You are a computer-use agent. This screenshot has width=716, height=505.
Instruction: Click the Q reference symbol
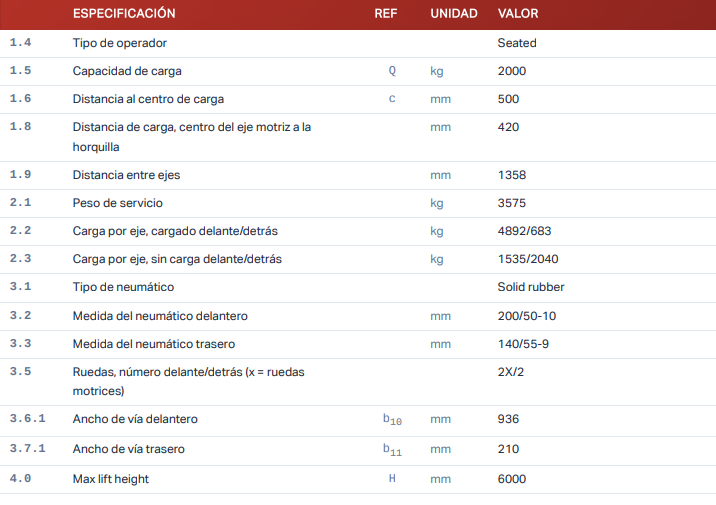coord(392,71)
